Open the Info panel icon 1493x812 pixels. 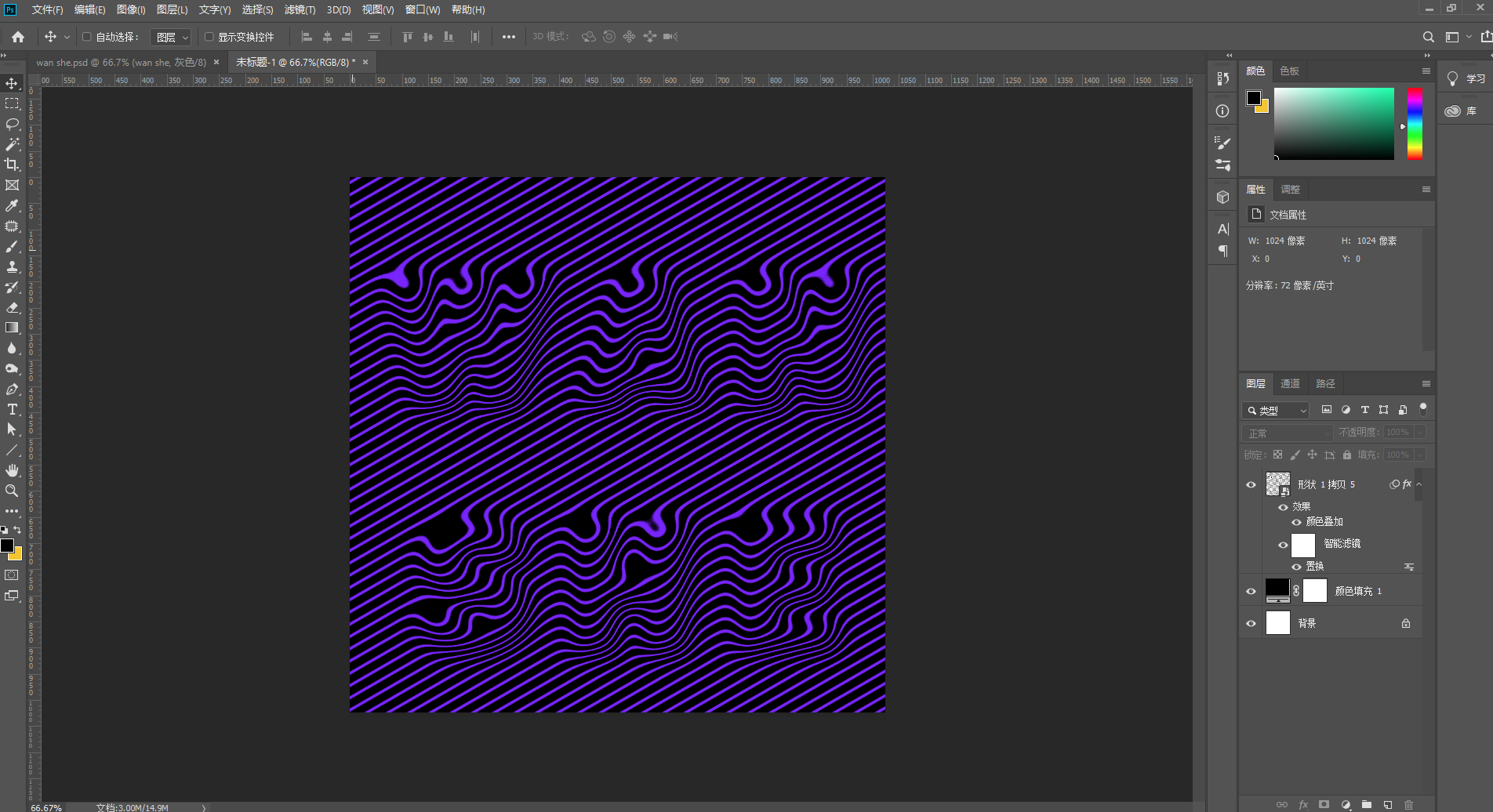pyautogui.click(x=1222, y=111)
